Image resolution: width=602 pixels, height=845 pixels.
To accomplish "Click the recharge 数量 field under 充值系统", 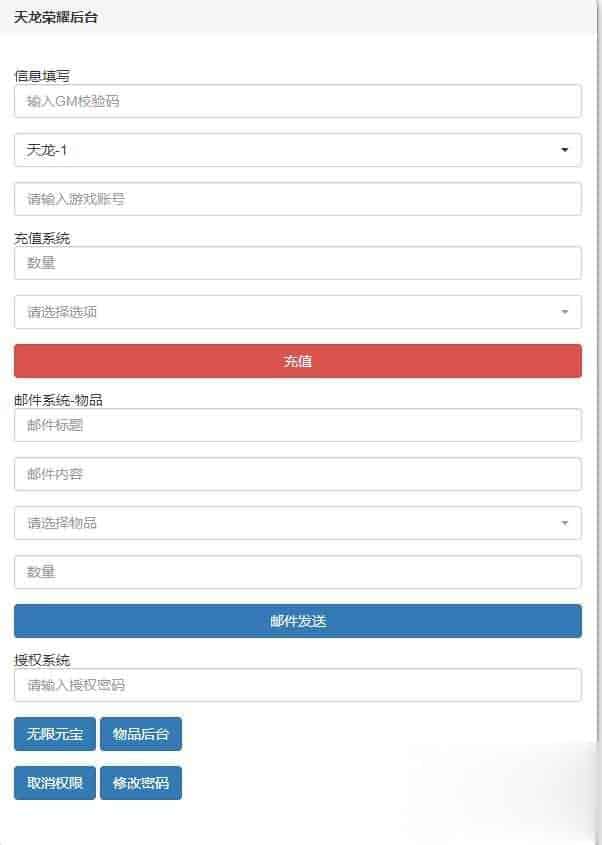I will point(297,263).
